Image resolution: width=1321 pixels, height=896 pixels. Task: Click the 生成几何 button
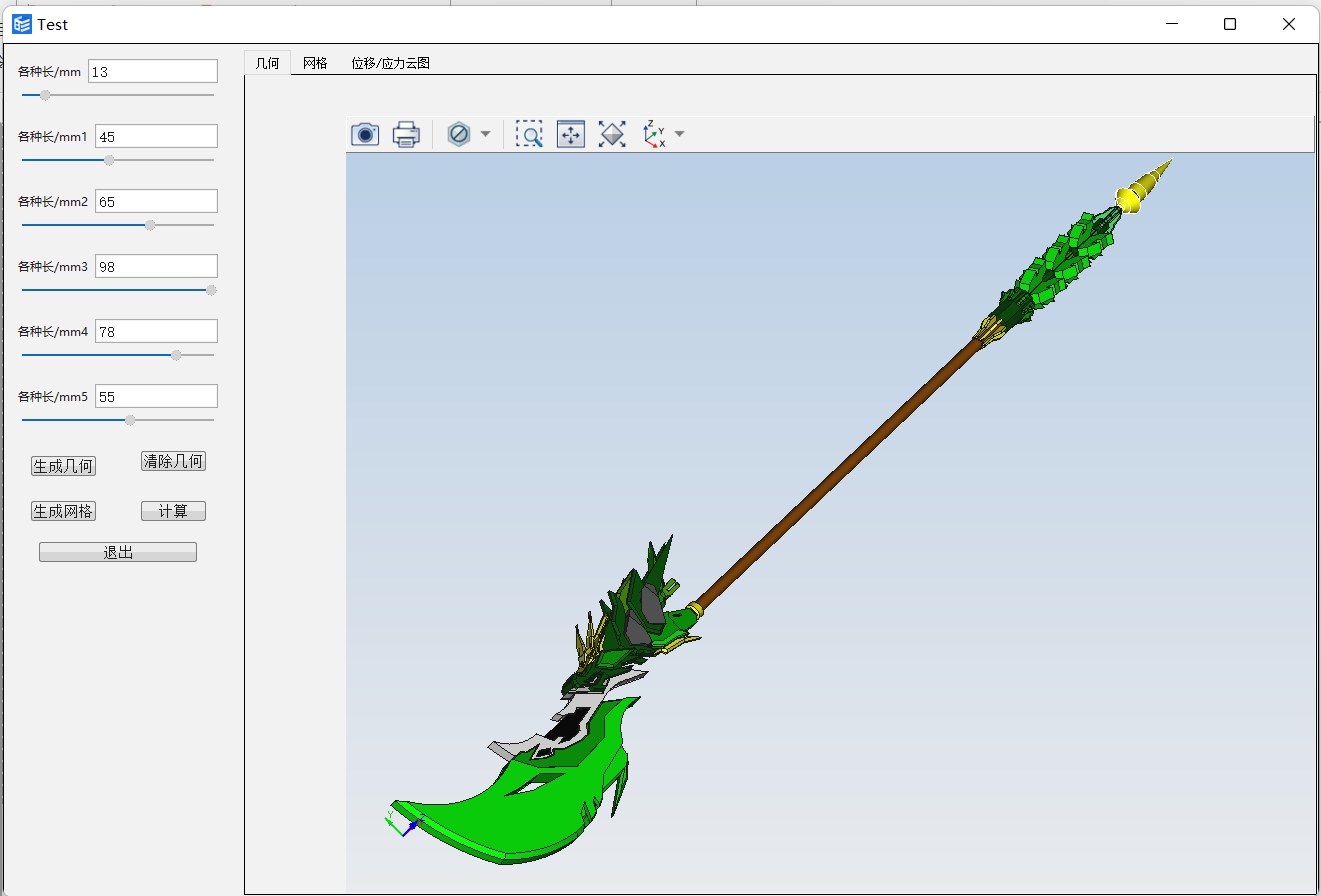64,466
